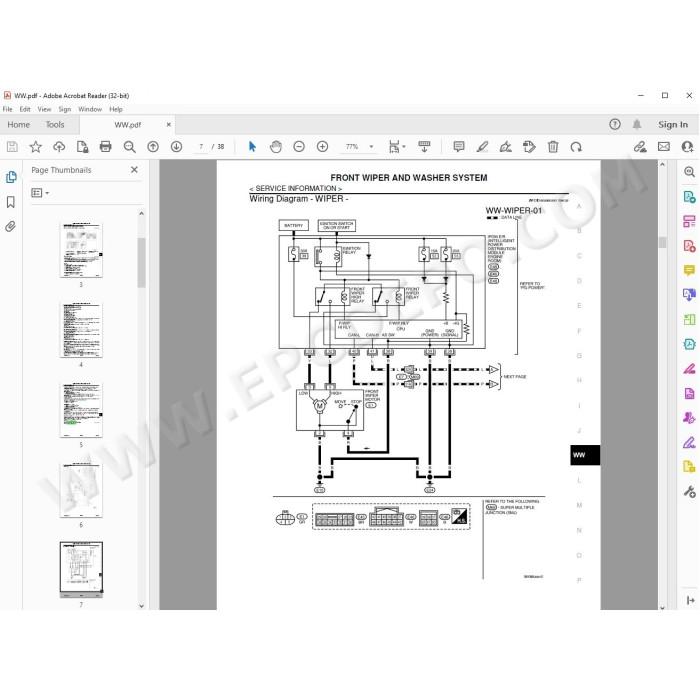Open thumbnail options menu dropdown
700x700 pixels.
[x=40, y=193]
